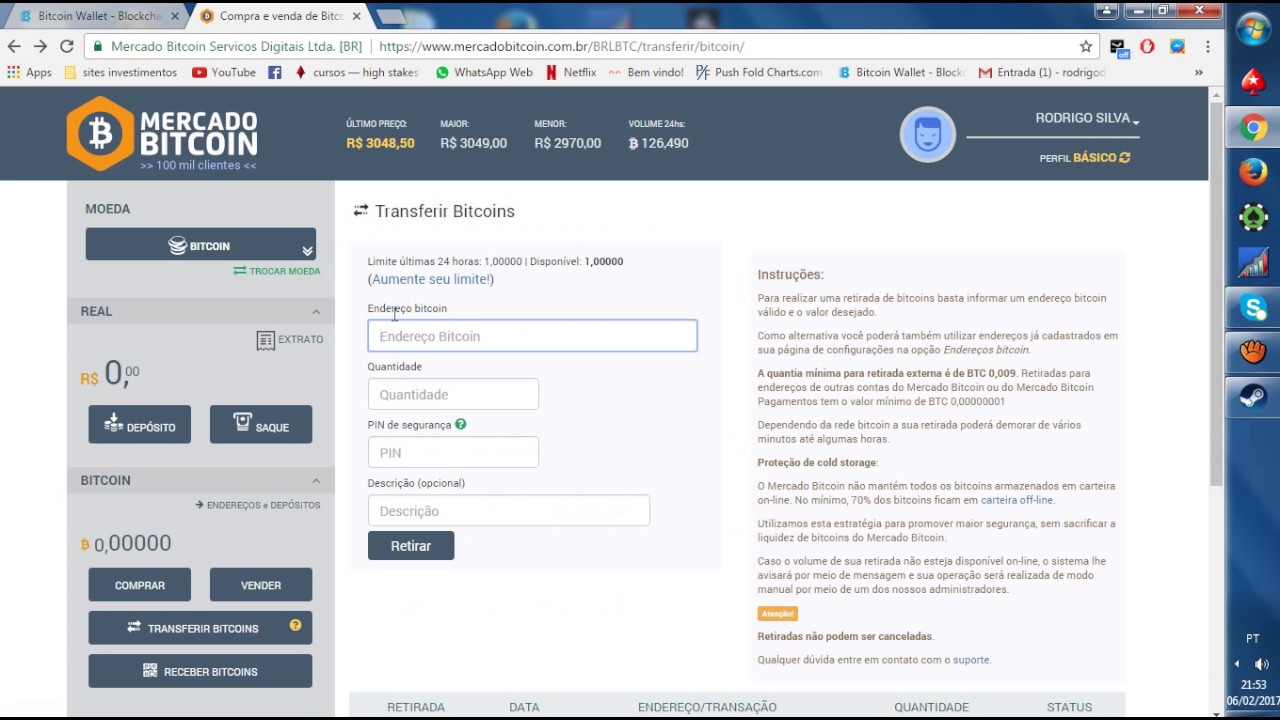
Task: Open the Entrada (1) Gmail bookmark
Action: pyautogui.click(x=1042, y=72)
